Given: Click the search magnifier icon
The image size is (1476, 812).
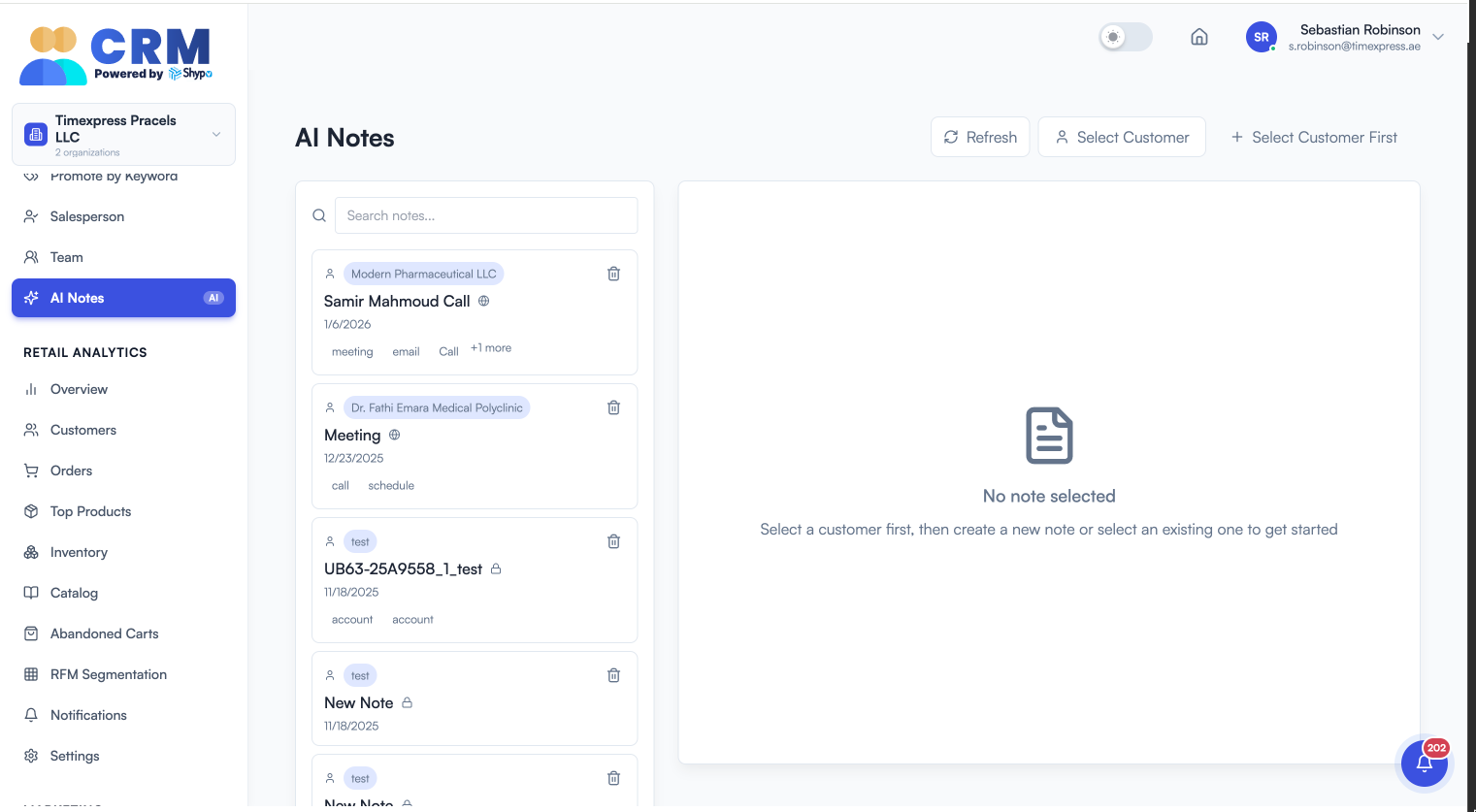Looking at the screenshot, I should pos(319,215).
